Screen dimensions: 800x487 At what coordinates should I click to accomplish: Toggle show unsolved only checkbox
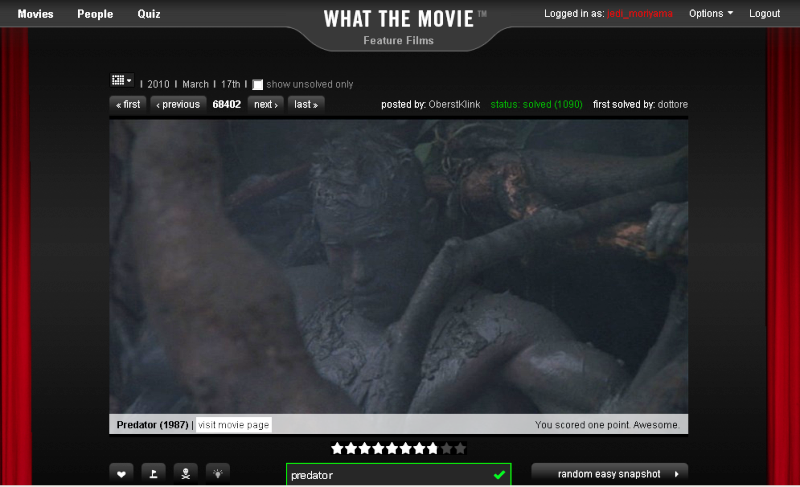pyautogui.click(x=258, y=85)
